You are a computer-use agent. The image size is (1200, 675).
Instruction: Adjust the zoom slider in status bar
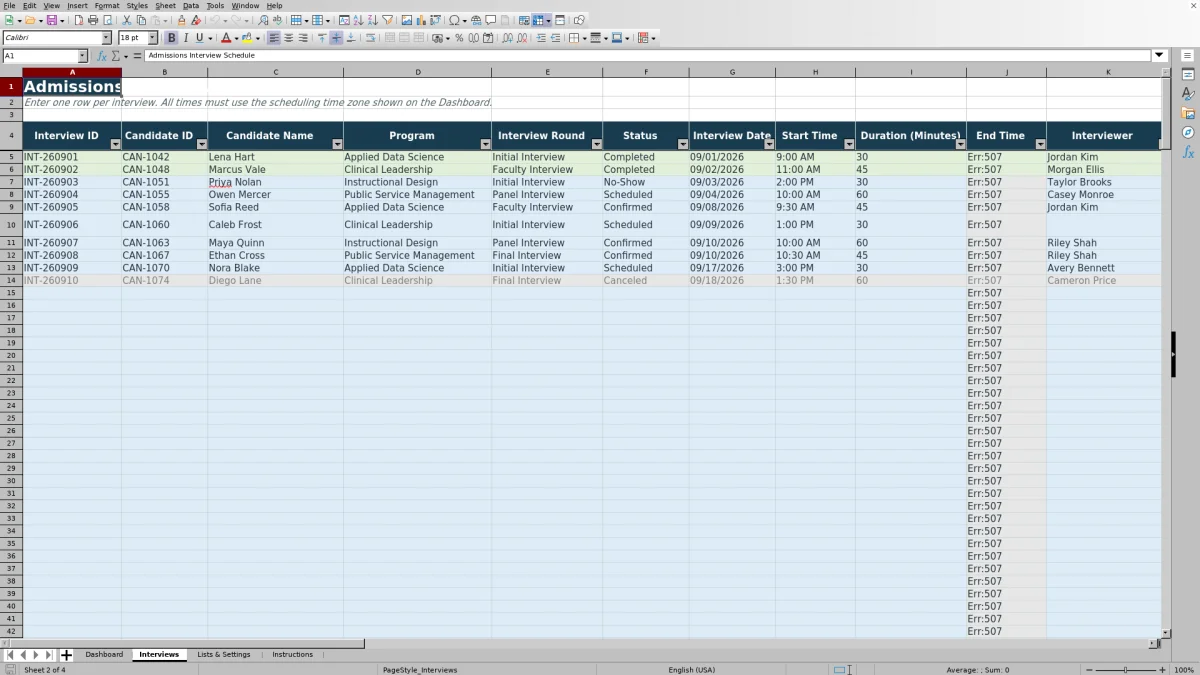click(x=1126, y=670)
